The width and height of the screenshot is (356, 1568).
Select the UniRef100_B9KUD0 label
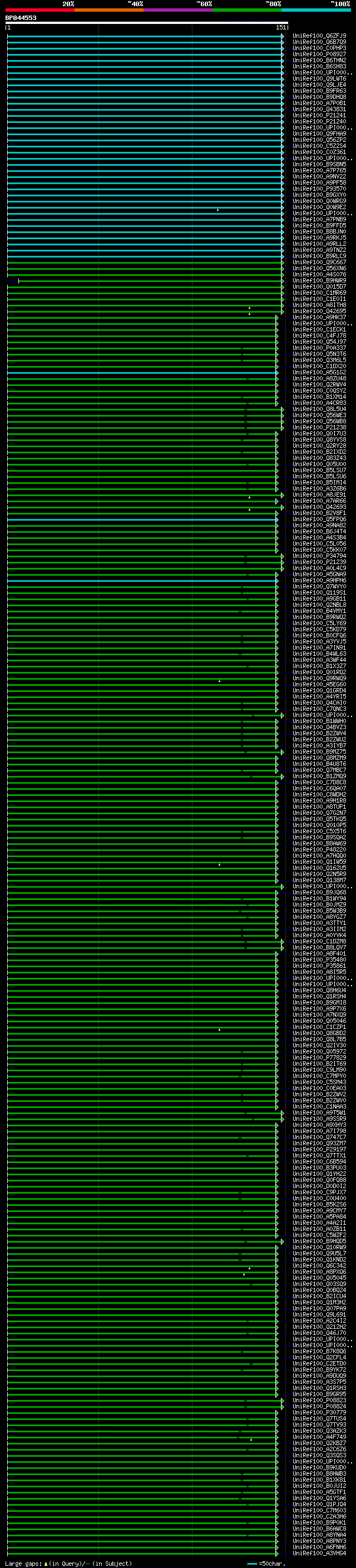pos(319,1467)
